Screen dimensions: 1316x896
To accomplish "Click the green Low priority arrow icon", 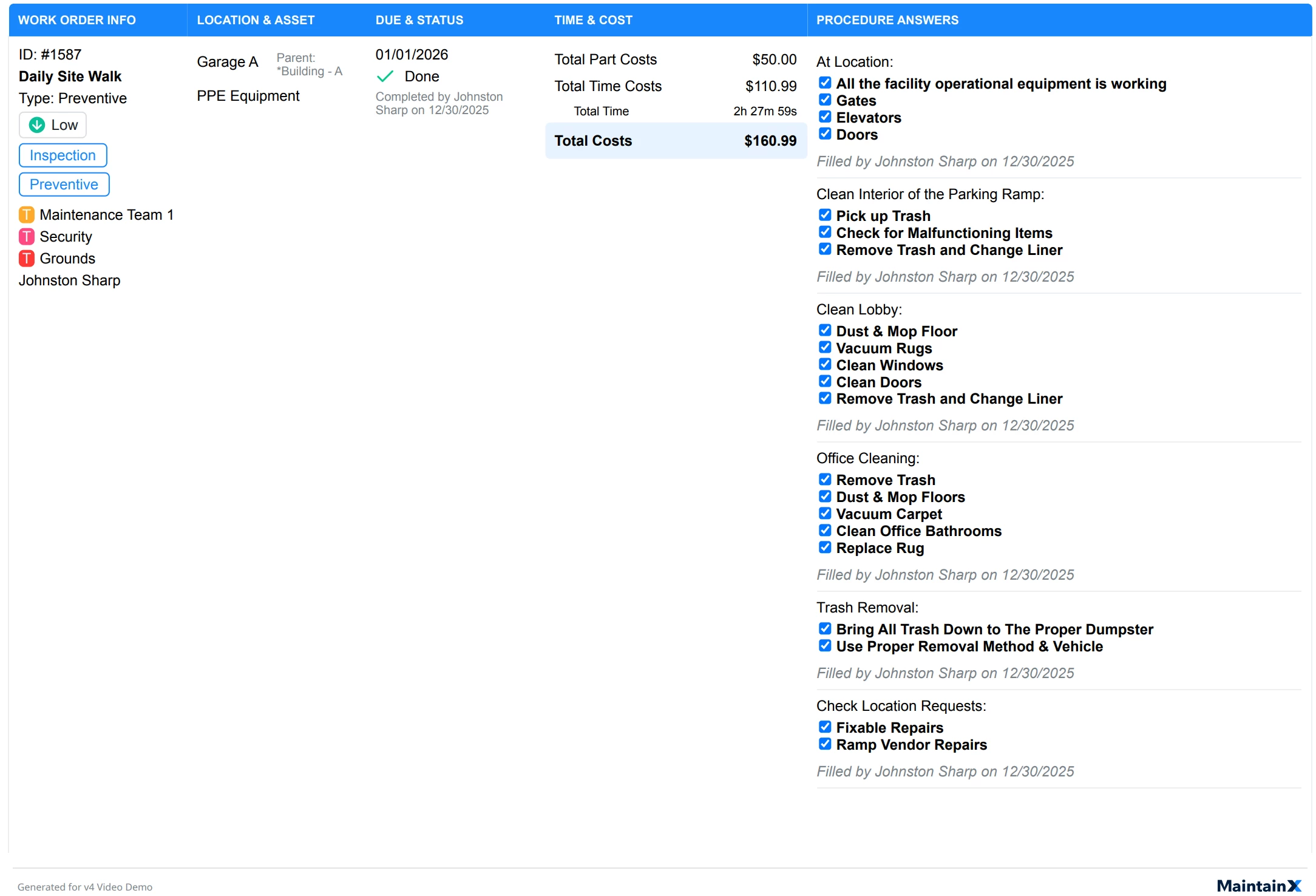I will (37, 125).
